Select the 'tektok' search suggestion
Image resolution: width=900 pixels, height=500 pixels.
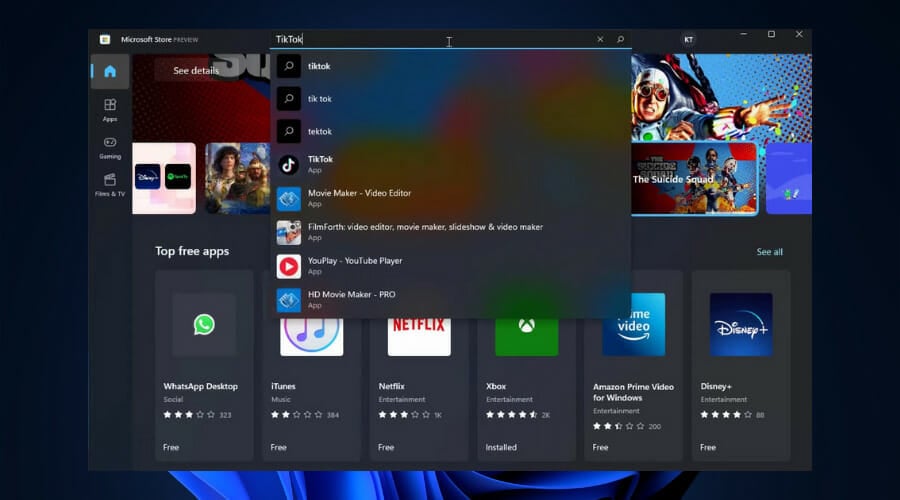click(451, 131)
